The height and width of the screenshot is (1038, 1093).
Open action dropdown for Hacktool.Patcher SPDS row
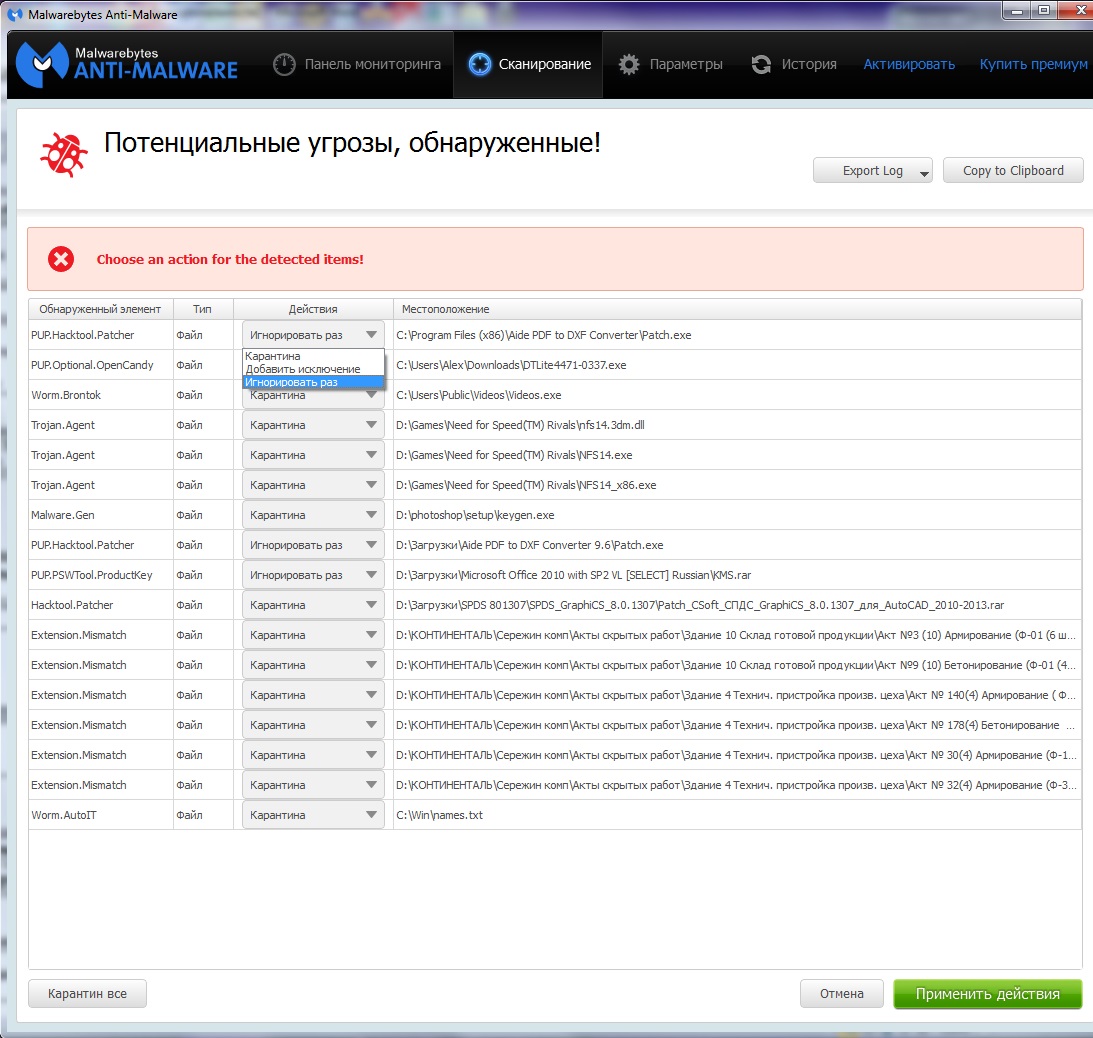pyautogui.click(x=313, y=605)
